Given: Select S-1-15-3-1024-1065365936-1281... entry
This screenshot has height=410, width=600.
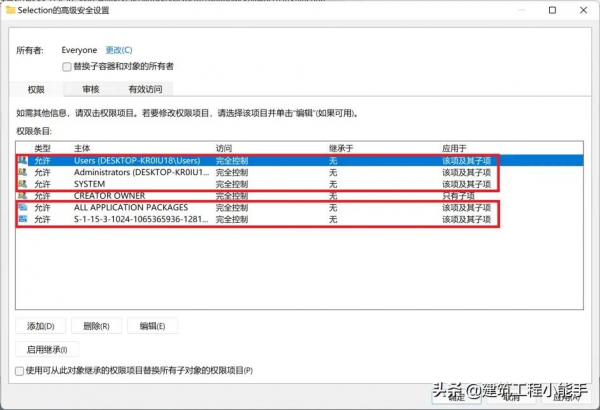Looking at the screenshot, I should point(300,219).
